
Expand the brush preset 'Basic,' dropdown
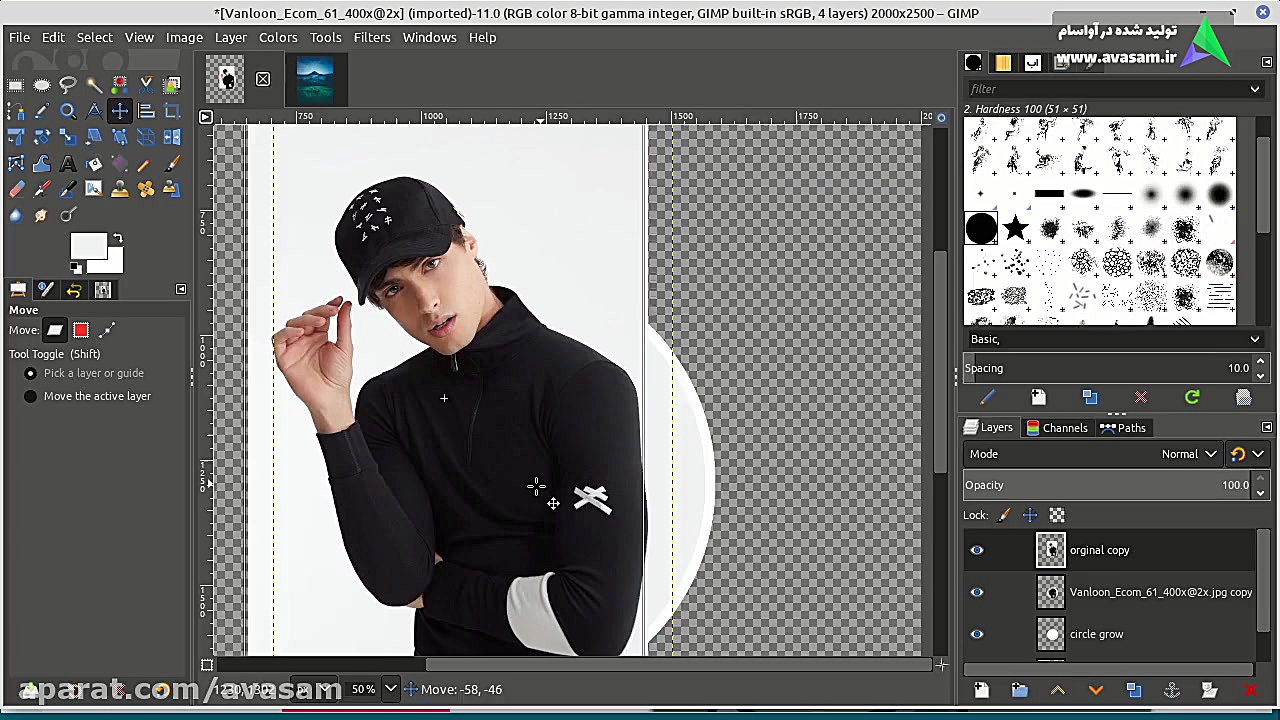(x=1254, y=339)
